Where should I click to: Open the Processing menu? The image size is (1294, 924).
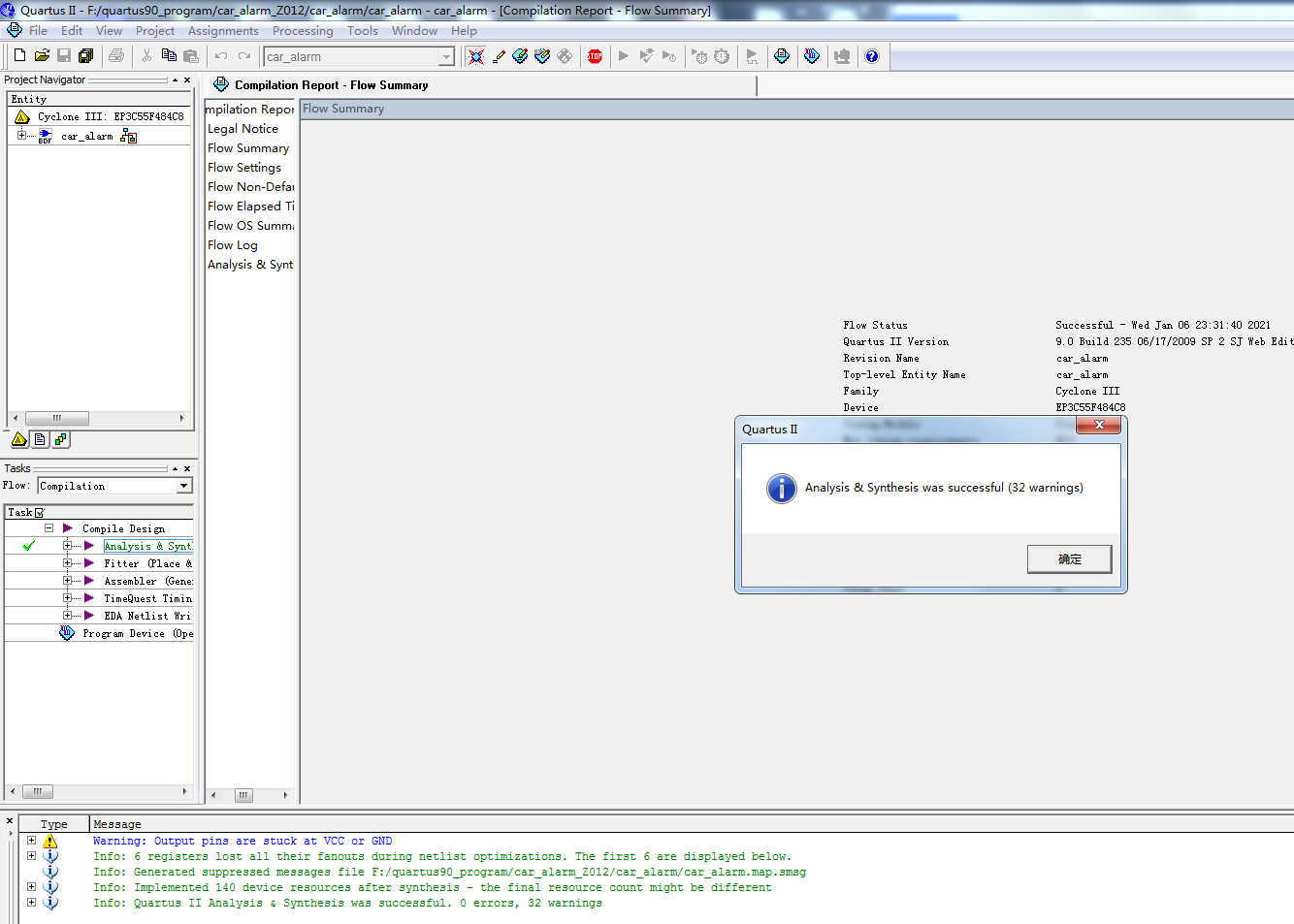pyautogui.click(x=303, y=31)
